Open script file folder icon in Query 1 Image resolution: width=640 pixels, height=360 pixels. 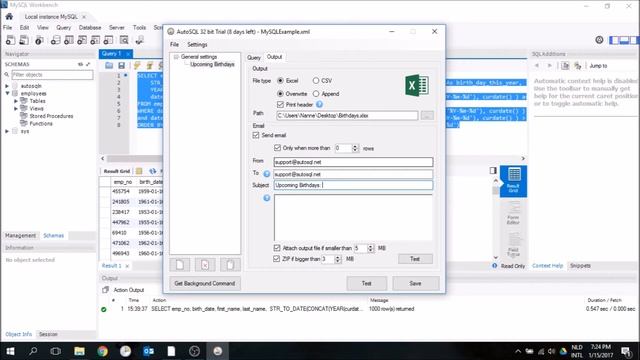pos(109,65)
